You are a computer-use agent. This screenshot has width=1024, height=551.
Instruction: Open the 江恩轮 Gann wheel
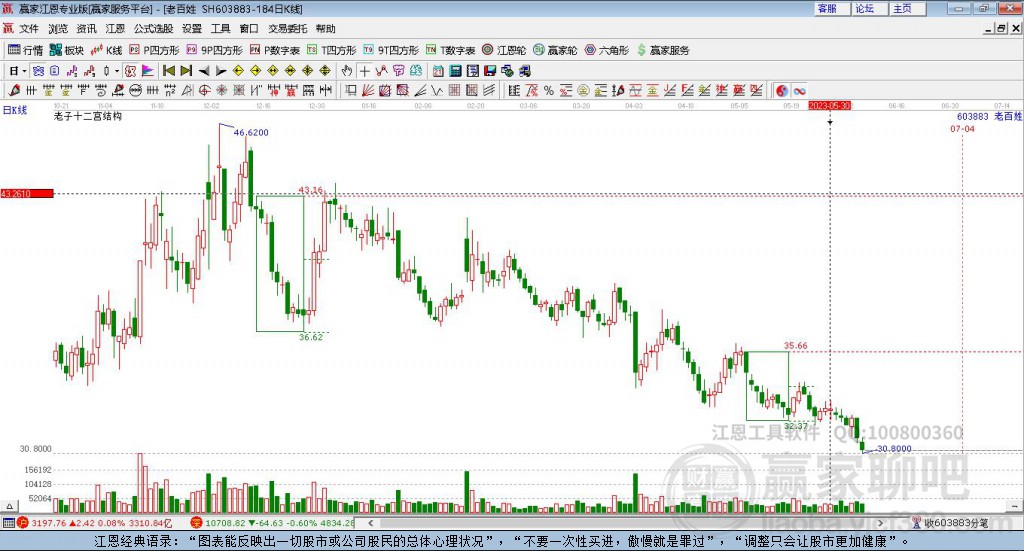point(504,50)
